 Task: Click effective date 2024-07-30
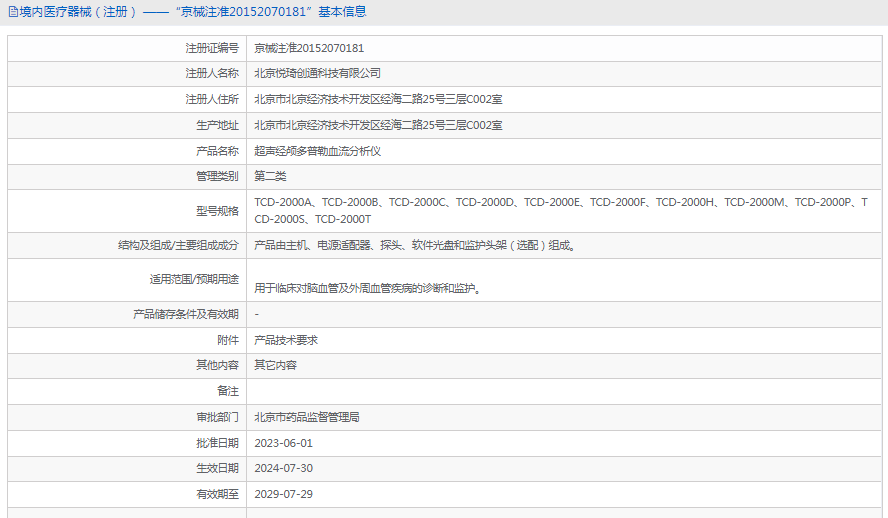coord(283,468)
